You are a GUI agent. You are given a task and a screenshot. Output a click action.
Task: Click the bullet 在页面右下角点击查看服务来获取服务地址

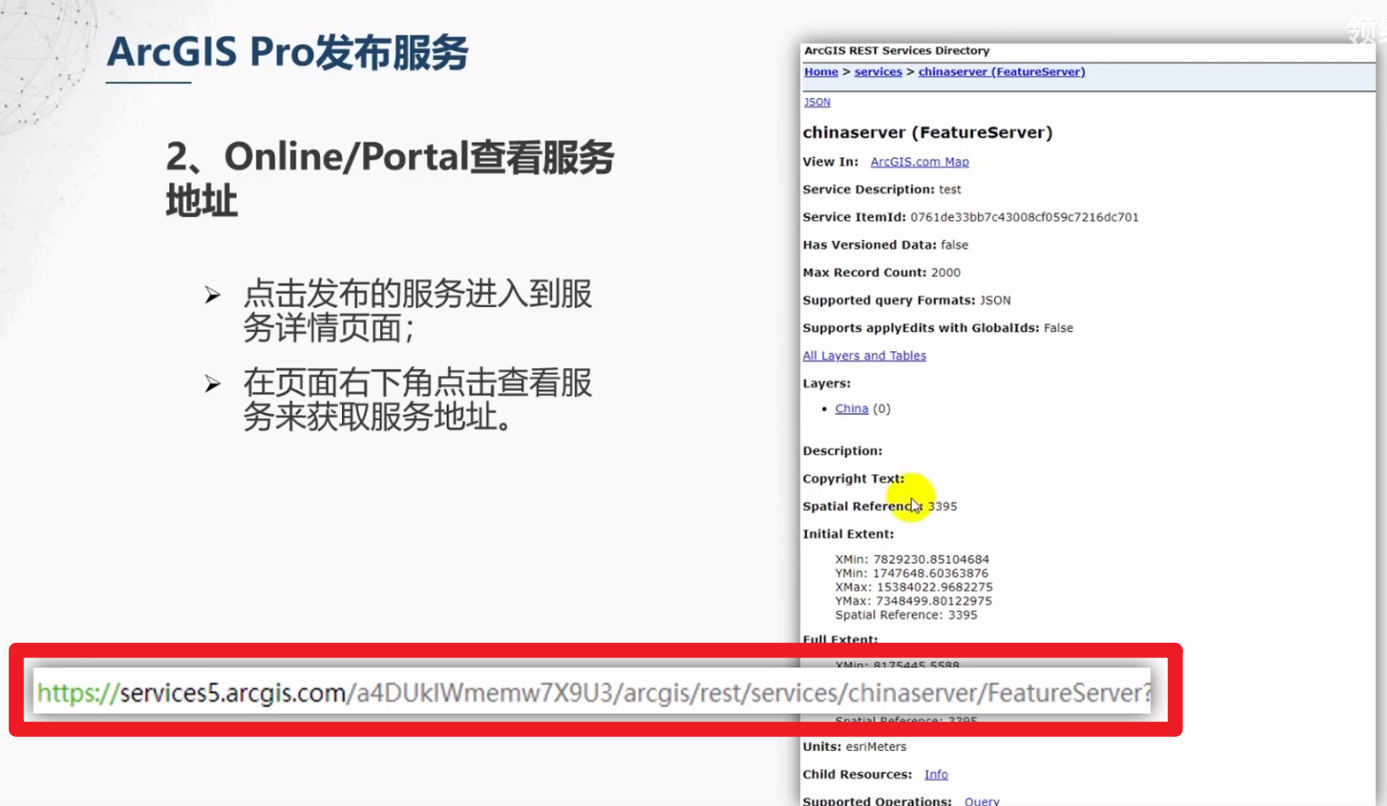coord(418,399)
